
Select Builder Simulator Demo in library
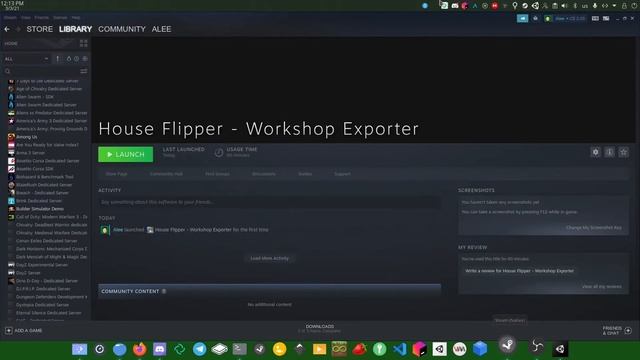(40, 209)
